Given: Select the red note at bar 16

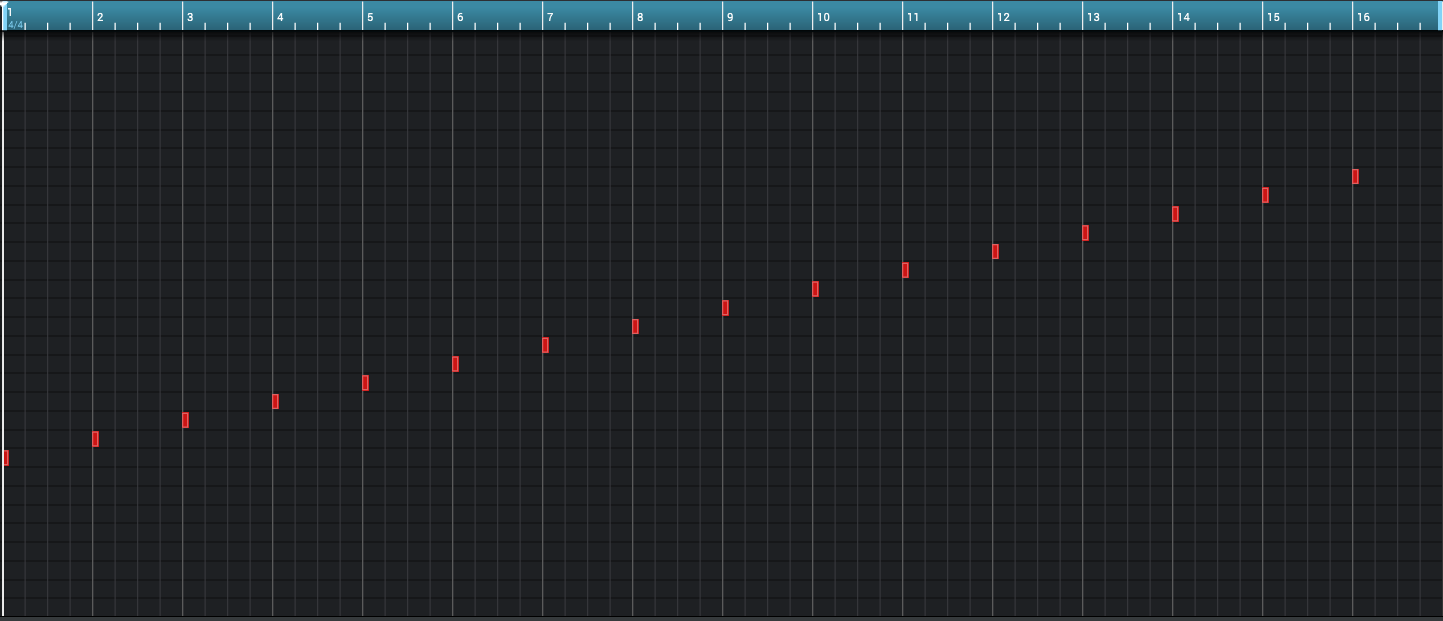Looking at the screenshot, I should tap(1356, 177).
